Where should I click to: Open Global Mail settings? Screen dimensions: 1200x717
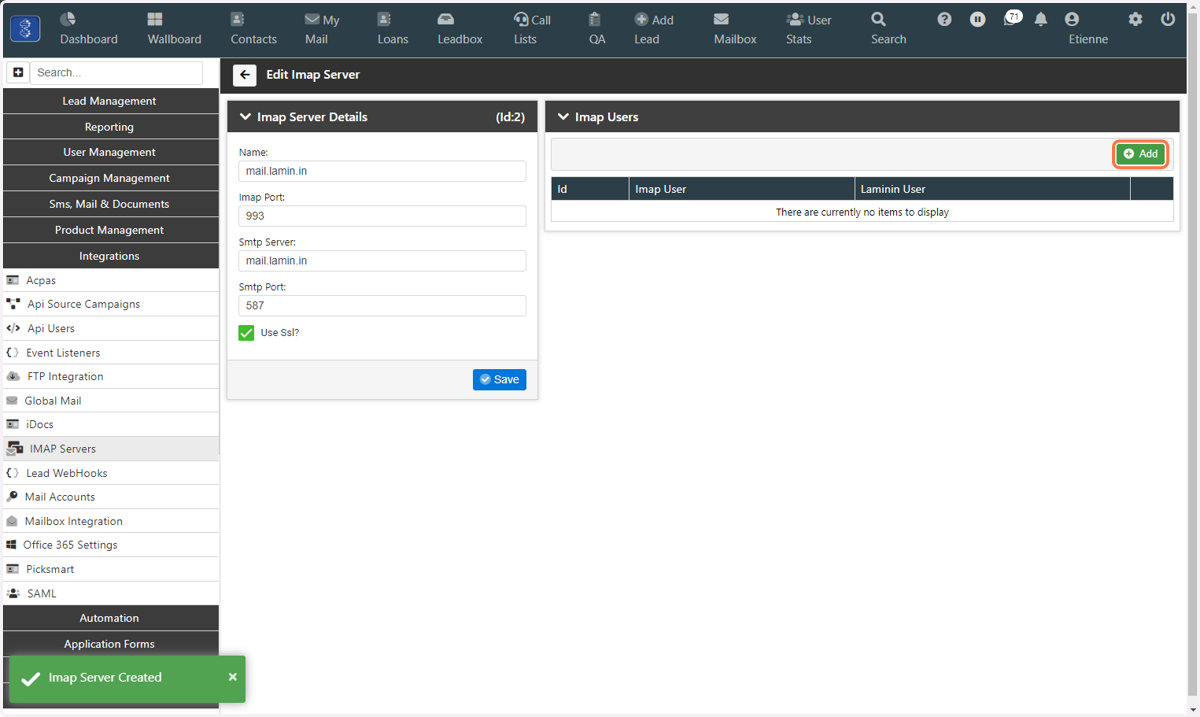[x=110, y=400]
